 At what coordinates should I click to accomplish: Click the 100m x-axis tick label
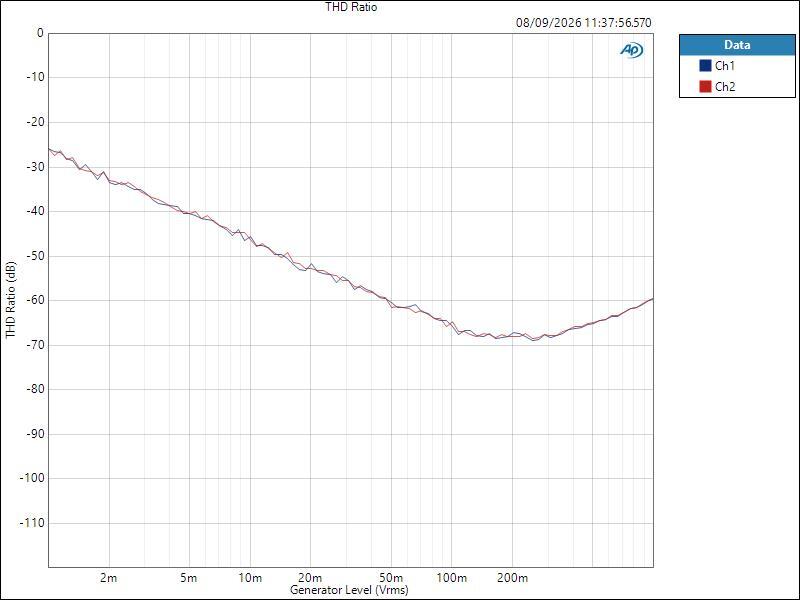(451, 578)
